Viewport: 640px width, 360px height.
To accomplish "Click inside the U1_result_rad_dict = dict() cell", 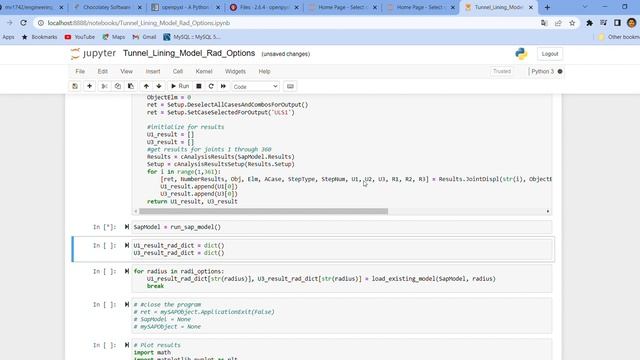I will tap(342, 249).
